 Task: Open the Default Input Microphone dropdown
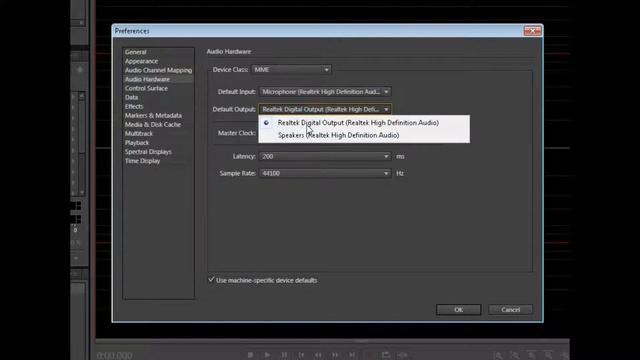point(325,92)
